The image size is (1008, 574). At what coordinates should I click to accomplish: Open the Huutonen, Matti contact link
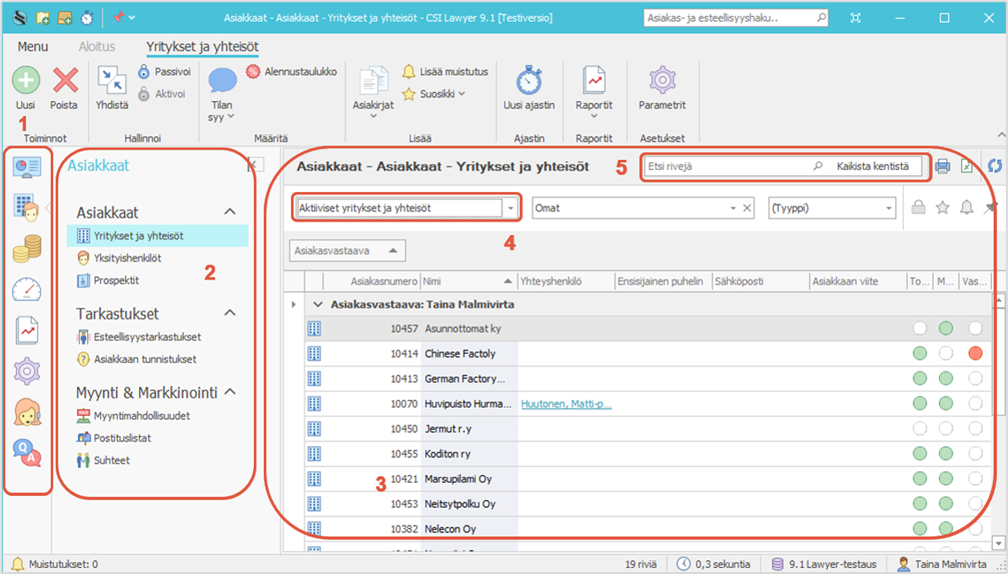[x=566, y=404]
